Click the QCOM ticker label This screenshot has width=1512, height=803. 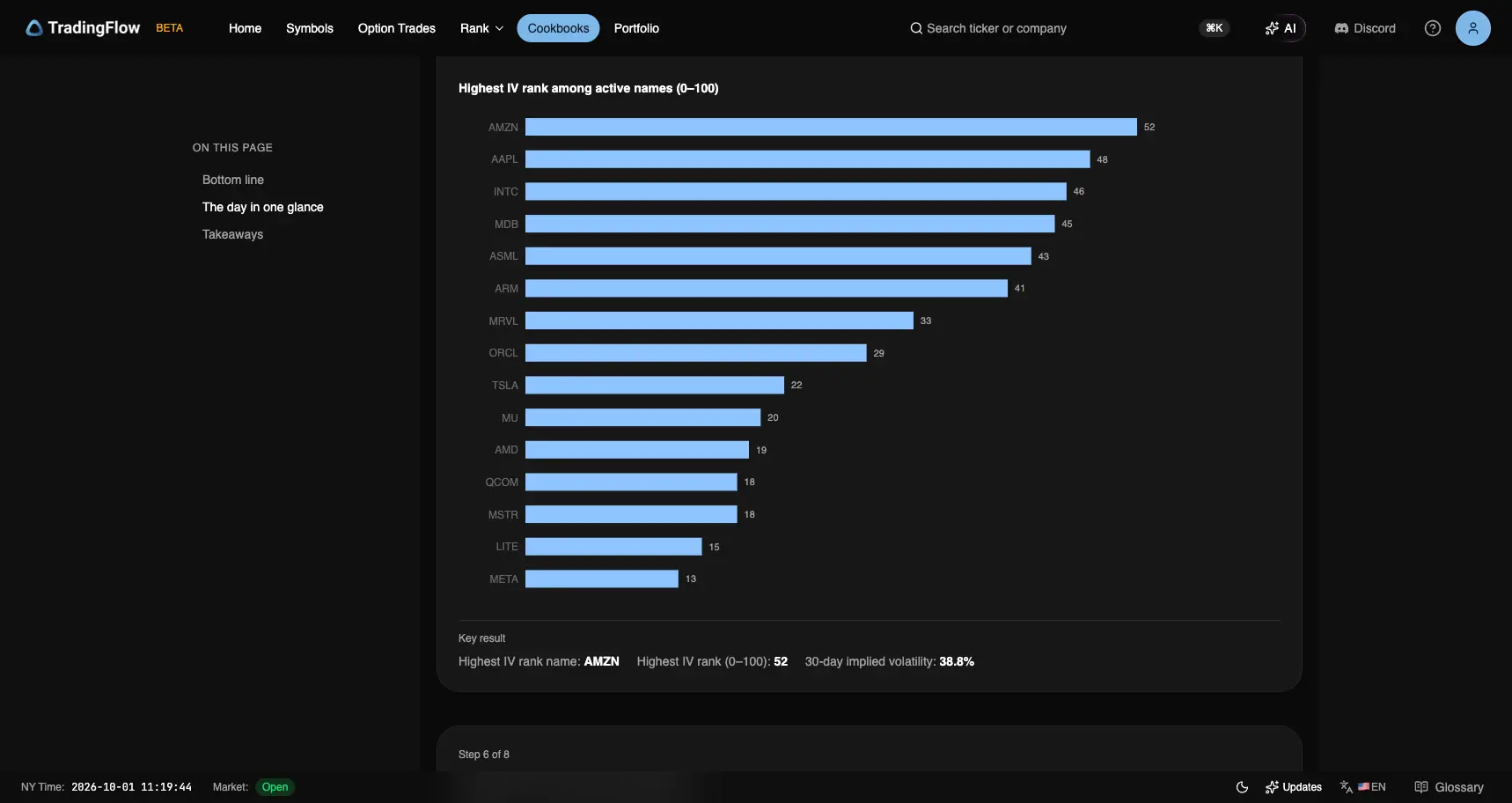click(502, 483)
